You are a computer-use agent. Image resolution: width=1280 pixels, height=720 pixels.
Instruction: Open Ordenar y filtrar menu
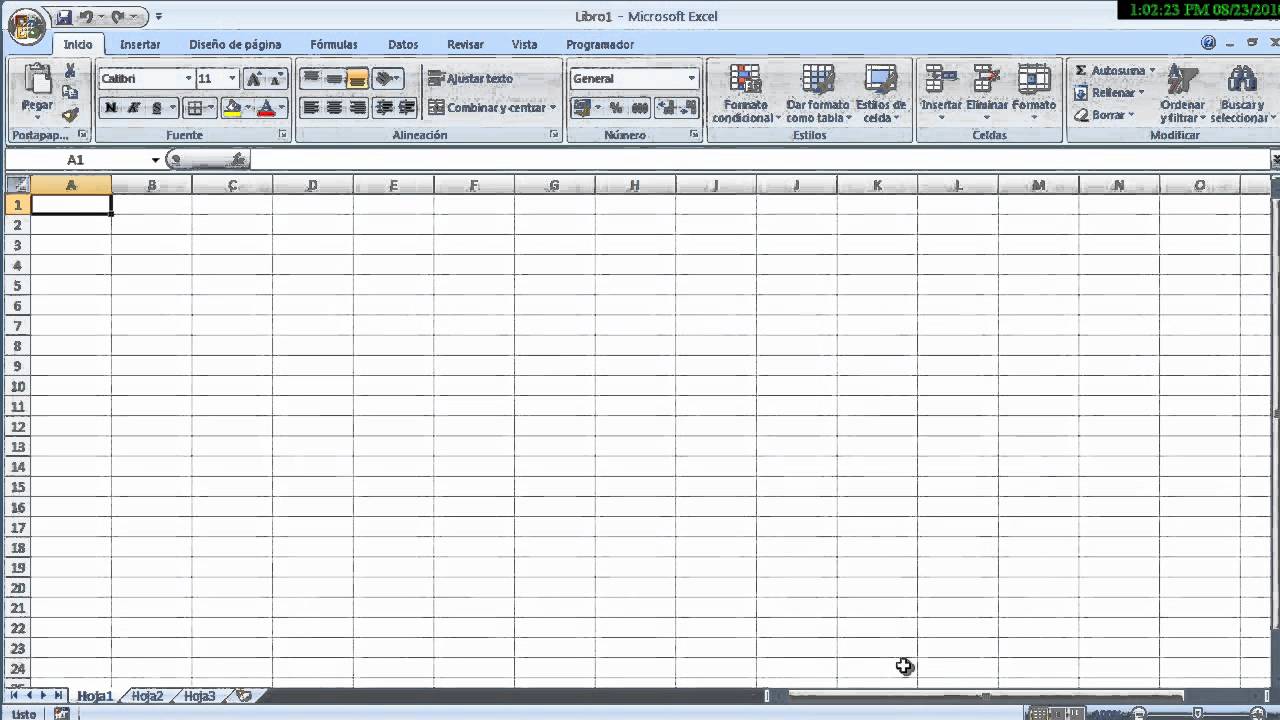tap(1183, 94)
